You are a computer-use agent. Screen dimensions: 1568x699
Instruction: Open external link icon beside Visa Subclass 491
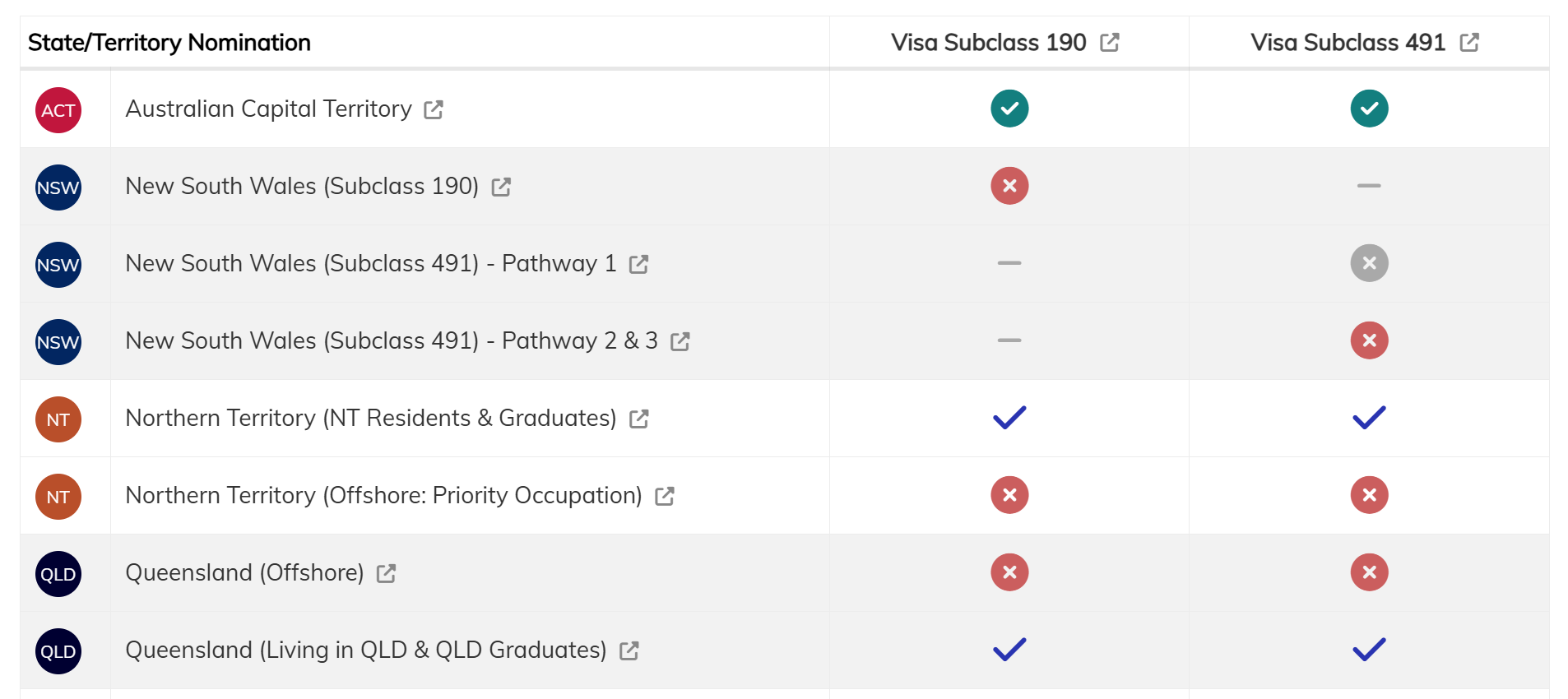pos(1469,42)
